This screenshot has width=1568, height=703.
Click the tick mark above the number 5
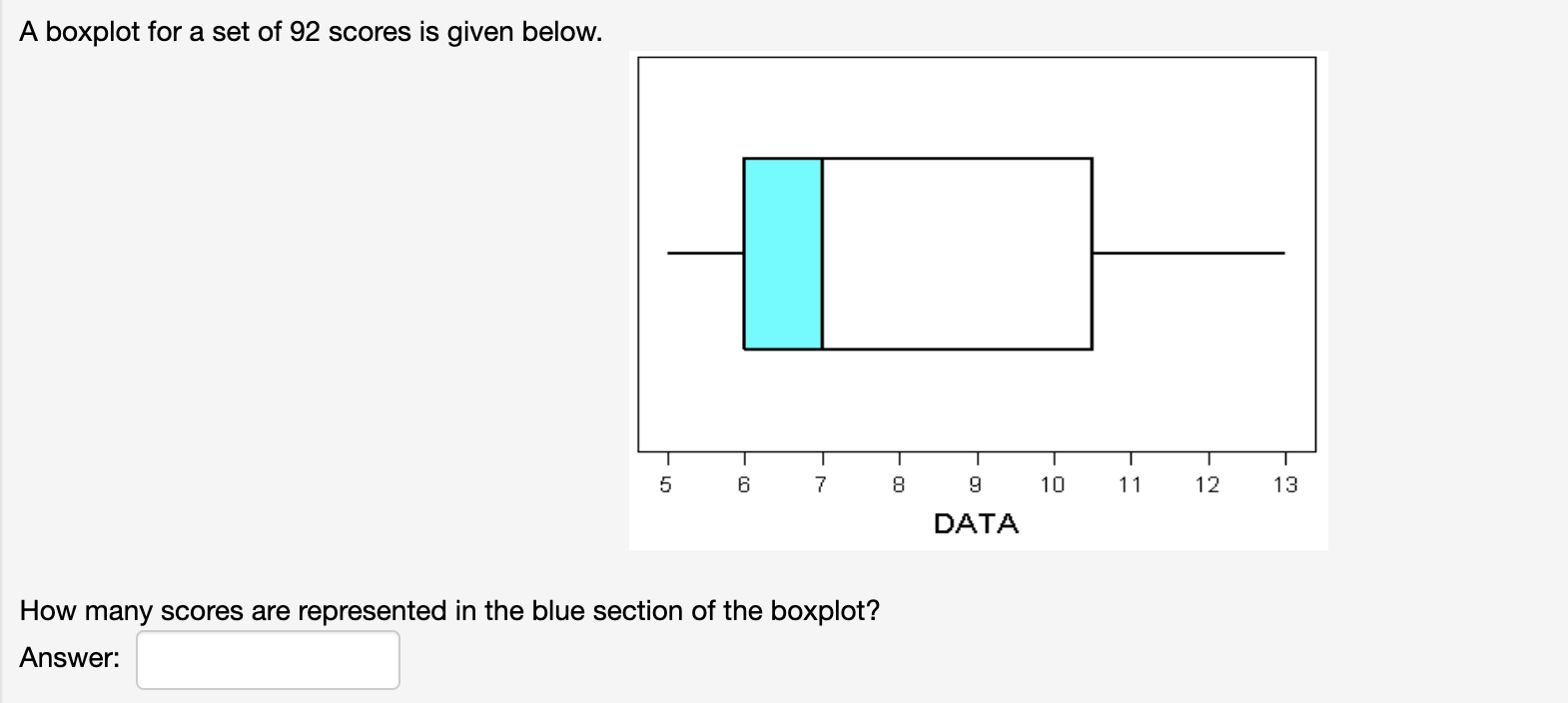[x=667, y=462]
